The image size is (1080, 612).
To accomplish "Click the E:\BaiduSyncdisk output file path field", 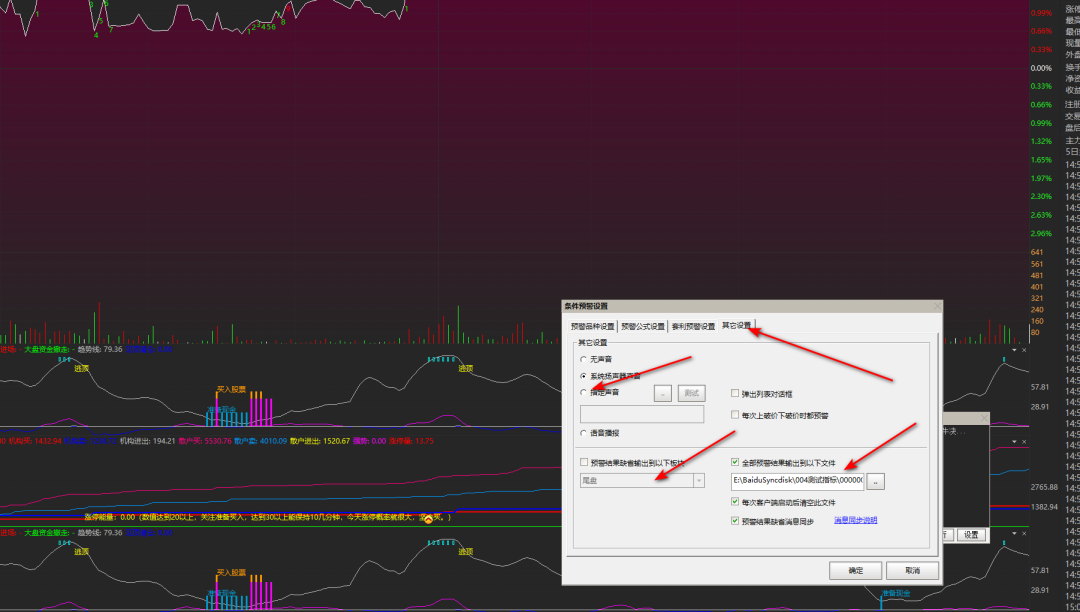I will [797, 481].
